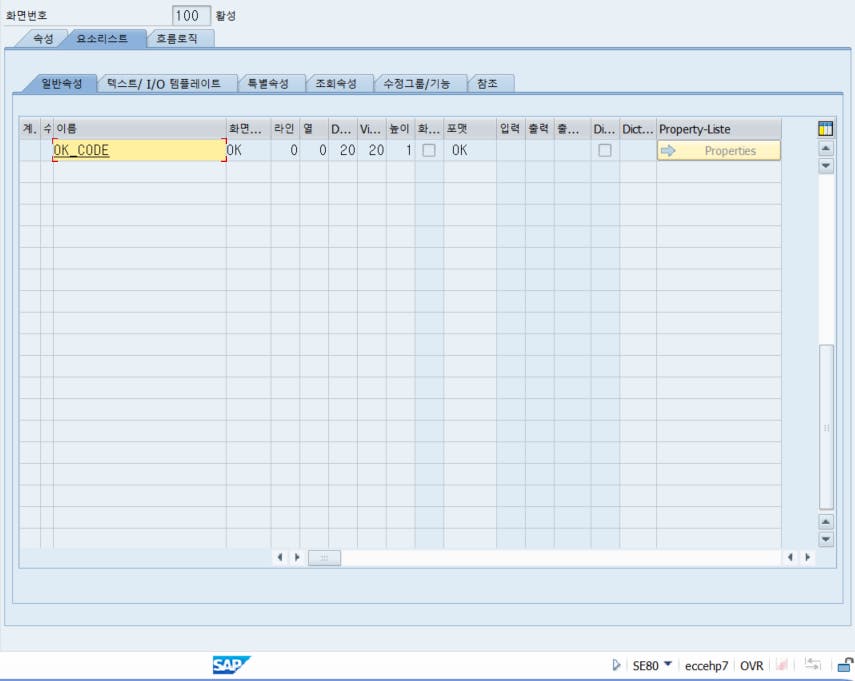Click the upper scroll-up arrow beside Properties
This screenshot has height=681, width=855.
(826, 148)
